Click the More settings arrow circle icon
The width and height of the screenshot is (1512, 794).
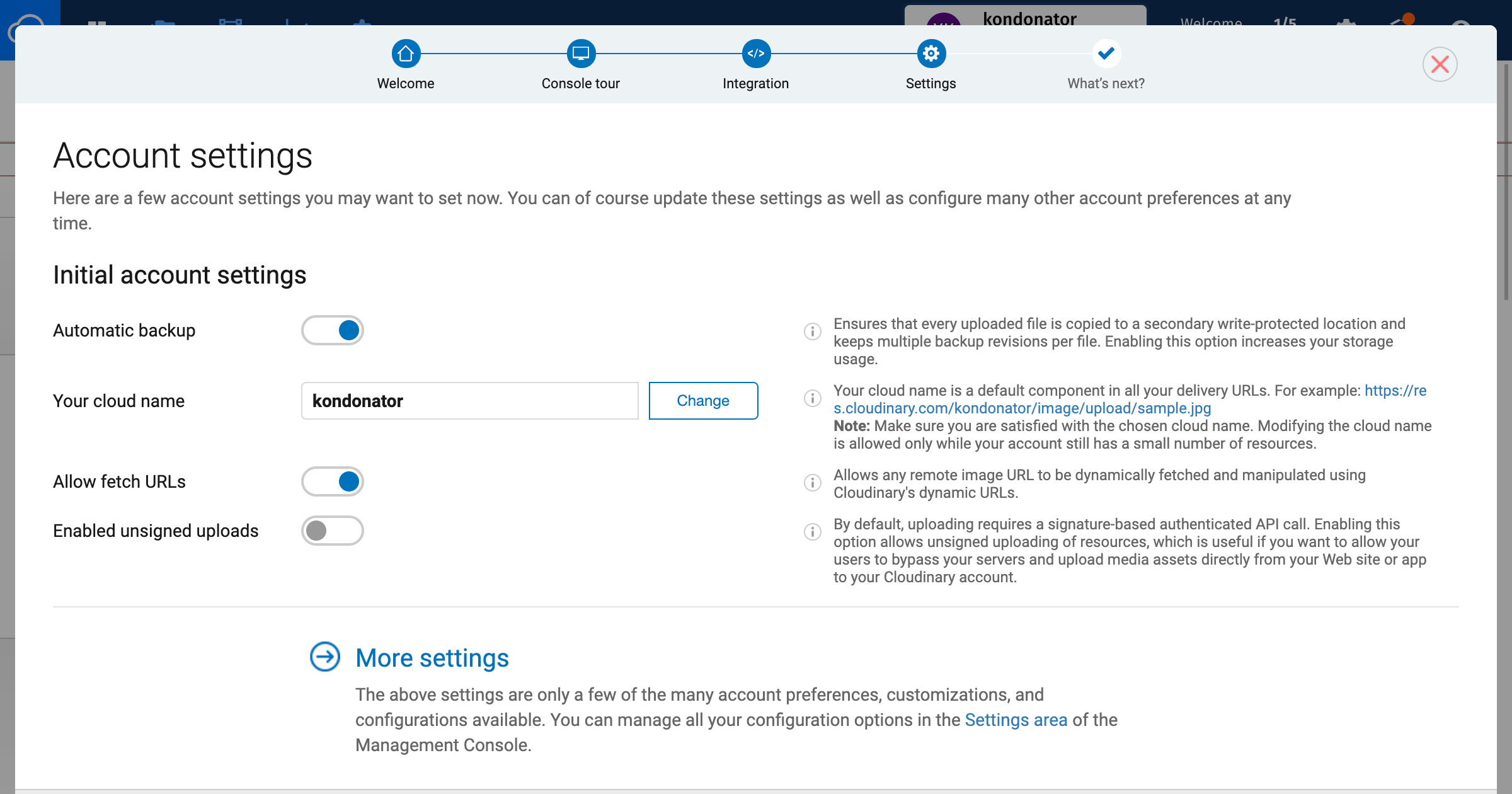point(325,657)
